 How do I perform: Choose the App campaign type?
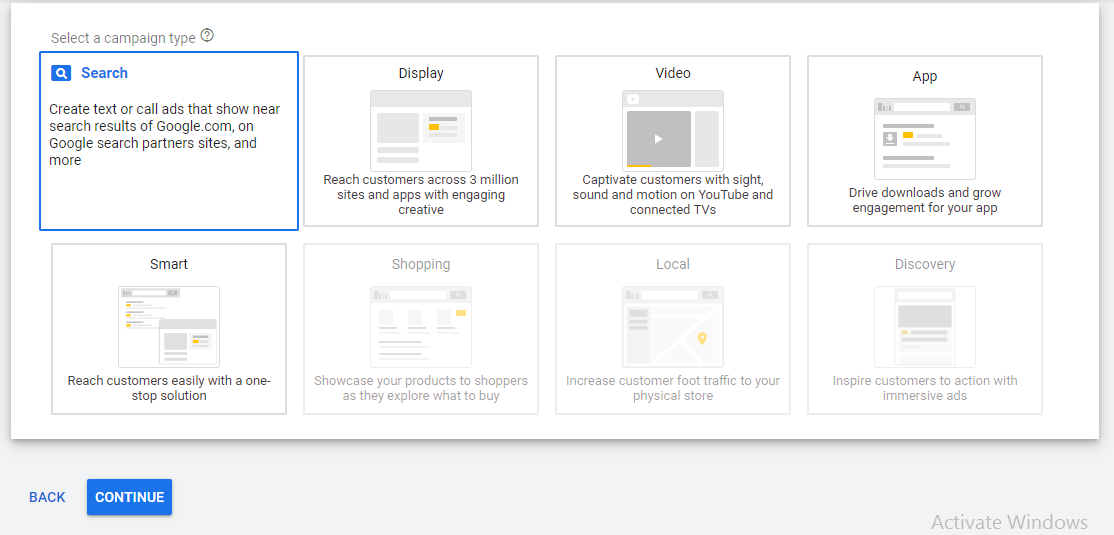pos(925,141)
